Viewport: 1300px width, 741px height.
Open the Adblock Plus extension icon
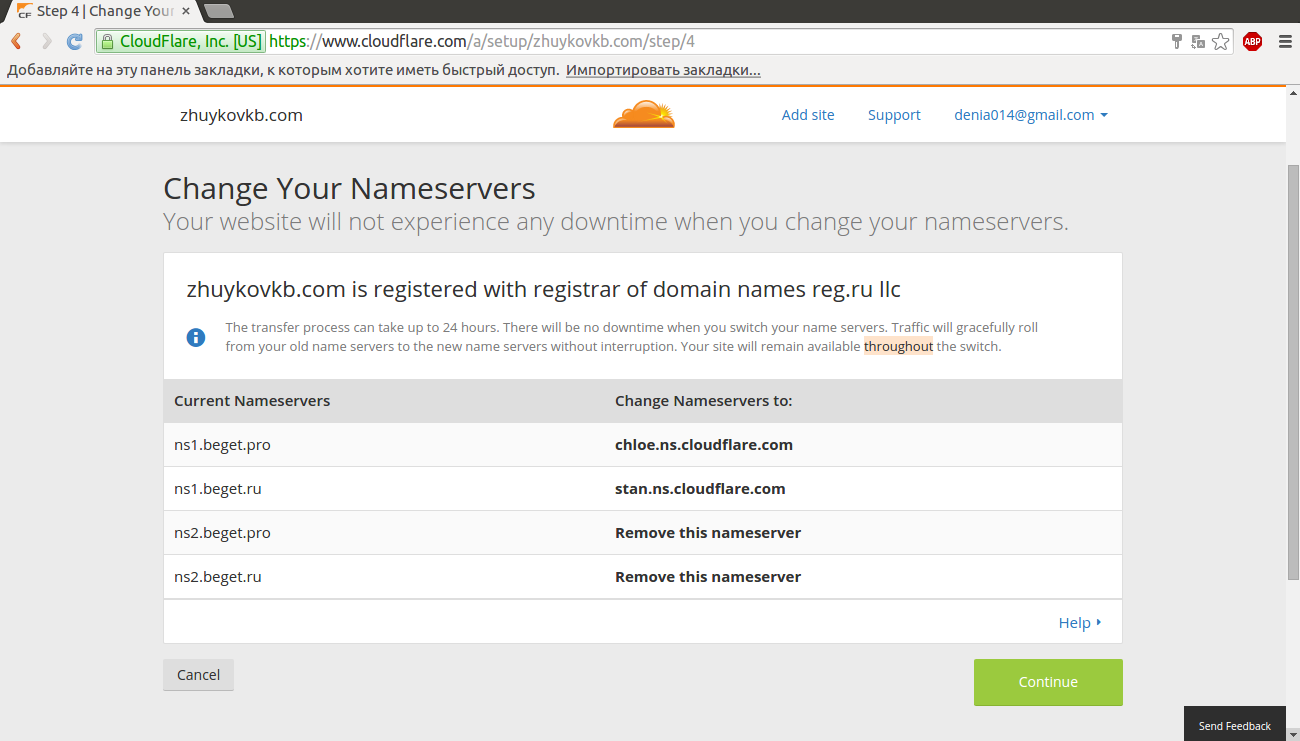[1252, 42]
